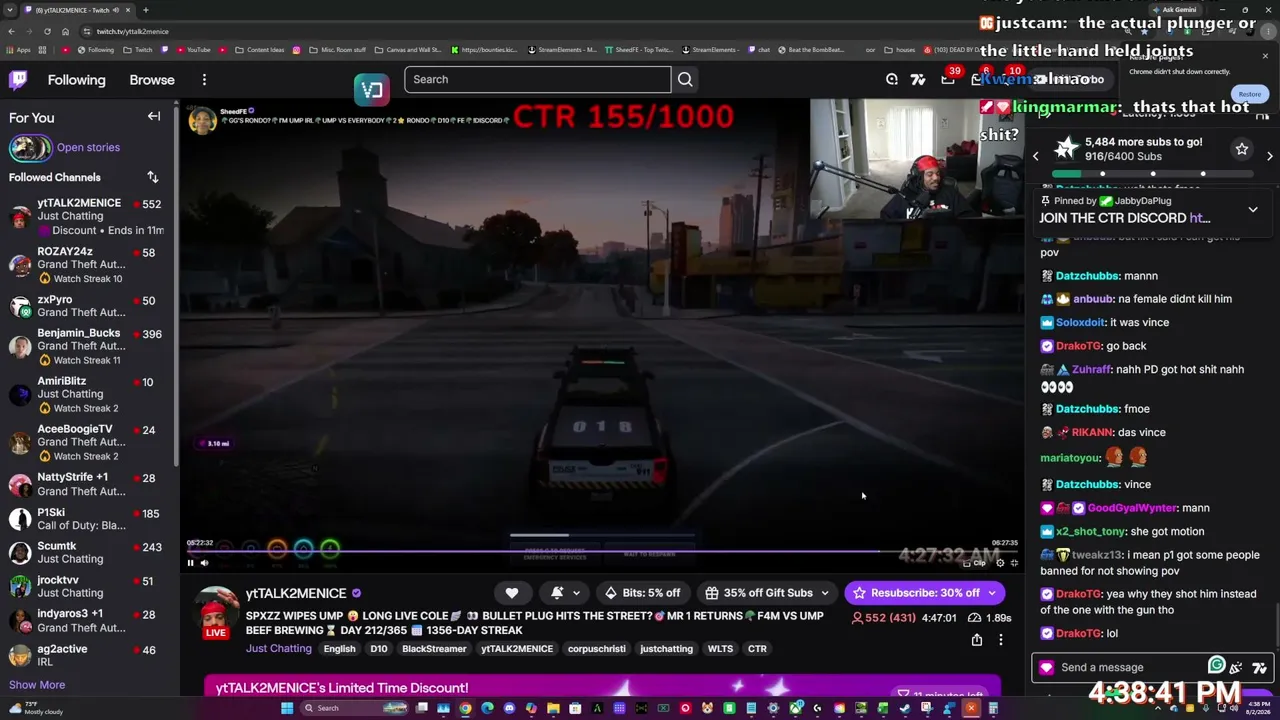The width and height of the screenshot is (1280, 720).
Task: Open the Windows Start menu
Action: coord(287,709)
